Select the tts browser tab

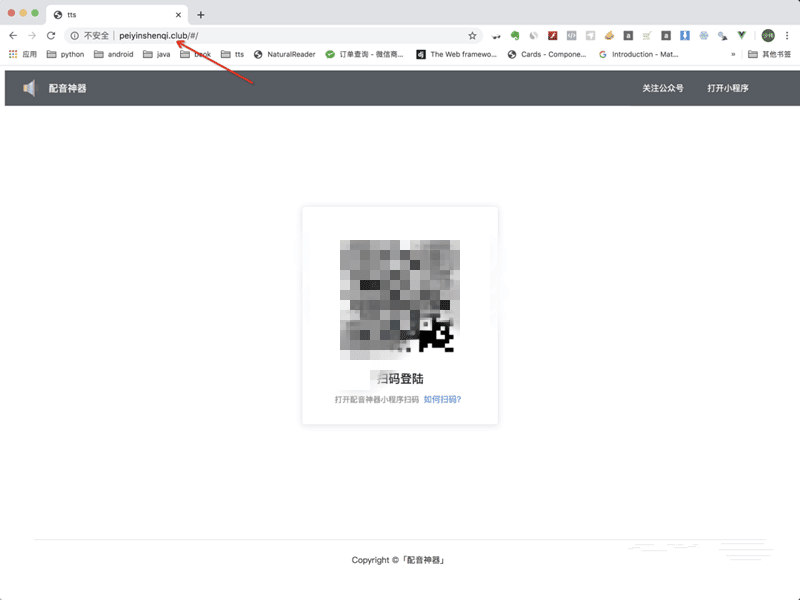117,15
